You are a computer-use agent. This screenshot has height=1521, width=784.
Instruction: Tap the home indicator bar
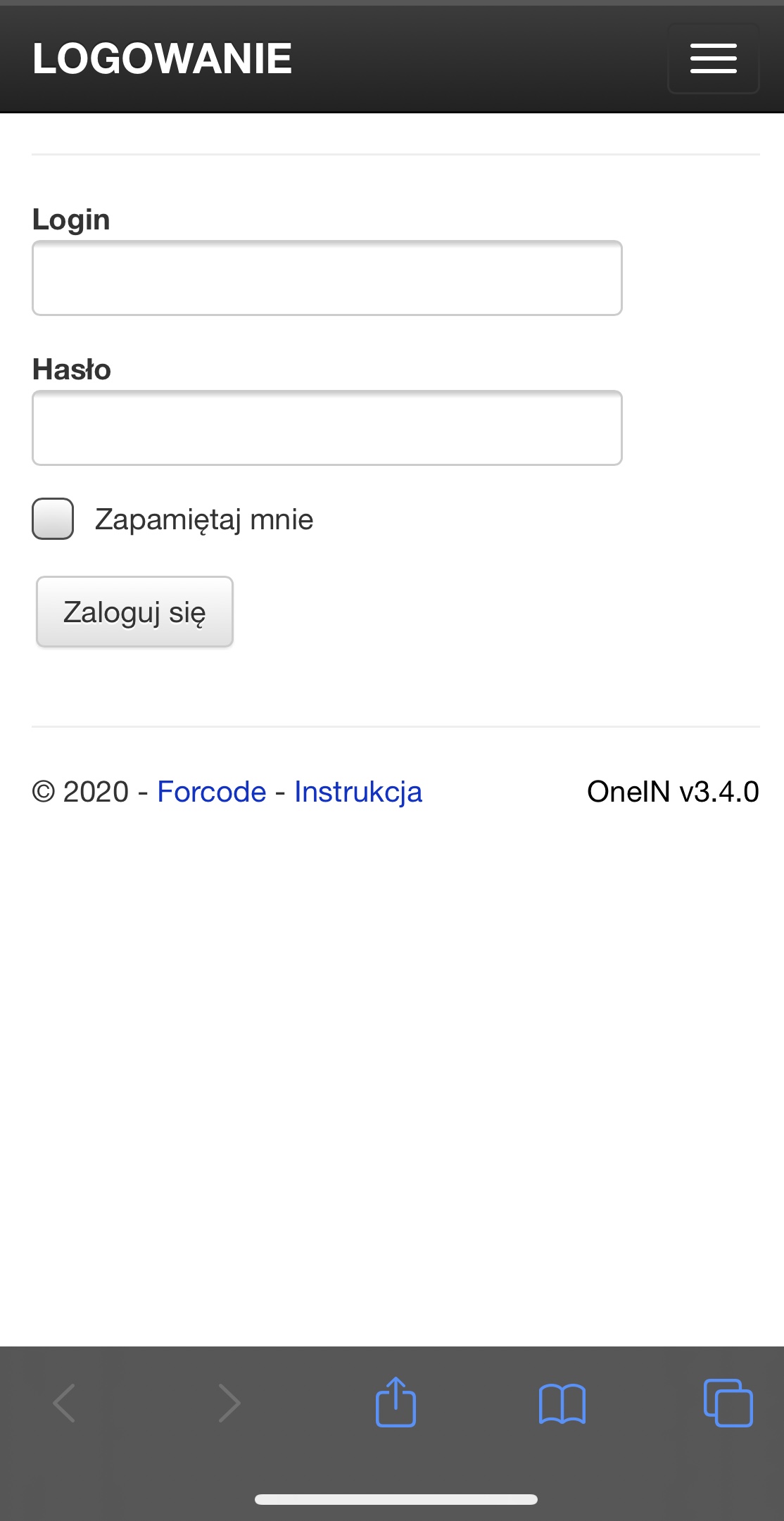[x=396, y=1499]
